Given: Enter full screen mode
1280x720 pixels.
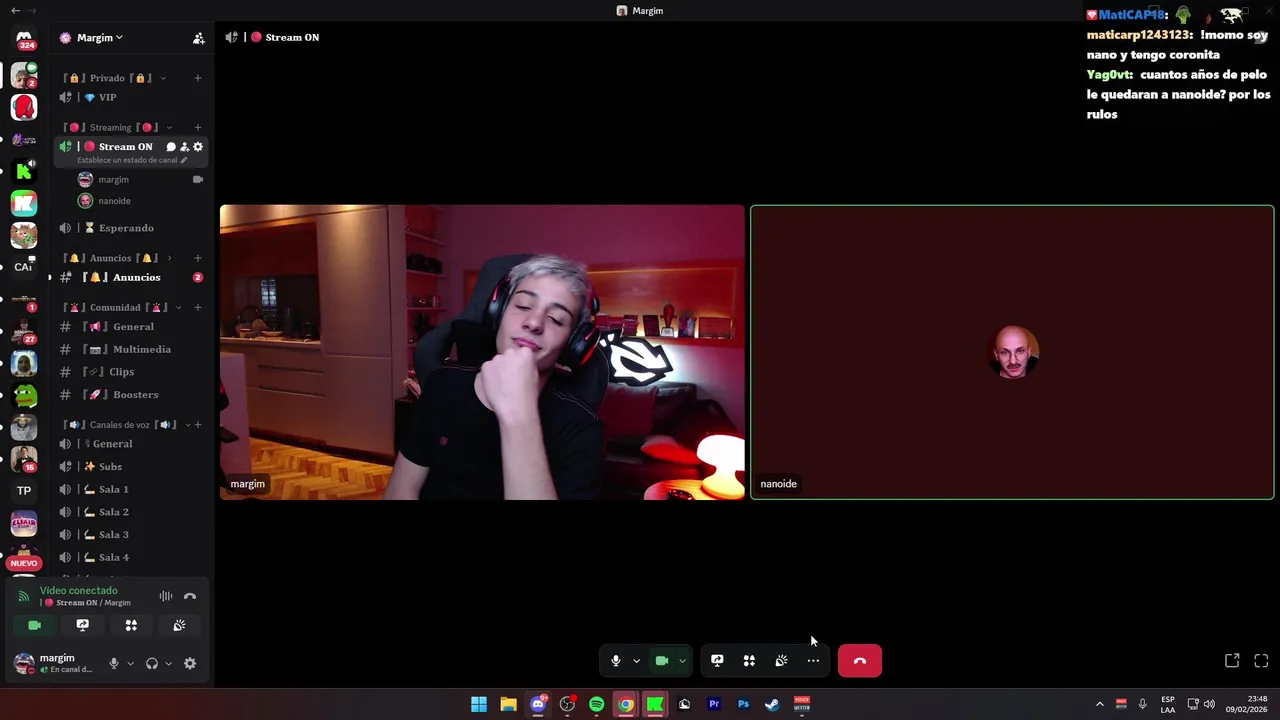Looking at the screenshot, I should coord(1261,661).
